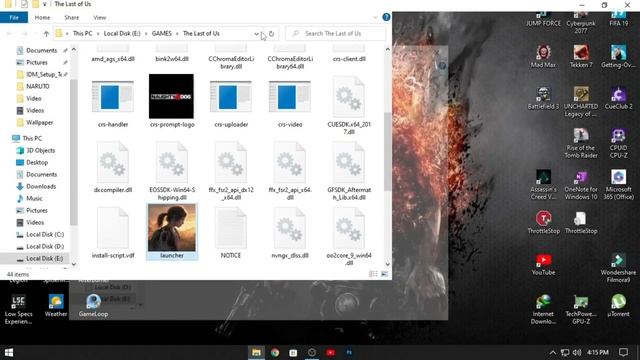Open Rise of the Tomb Raider shortcut
Viewport: 640px width, 360px height.
point(581,143)
